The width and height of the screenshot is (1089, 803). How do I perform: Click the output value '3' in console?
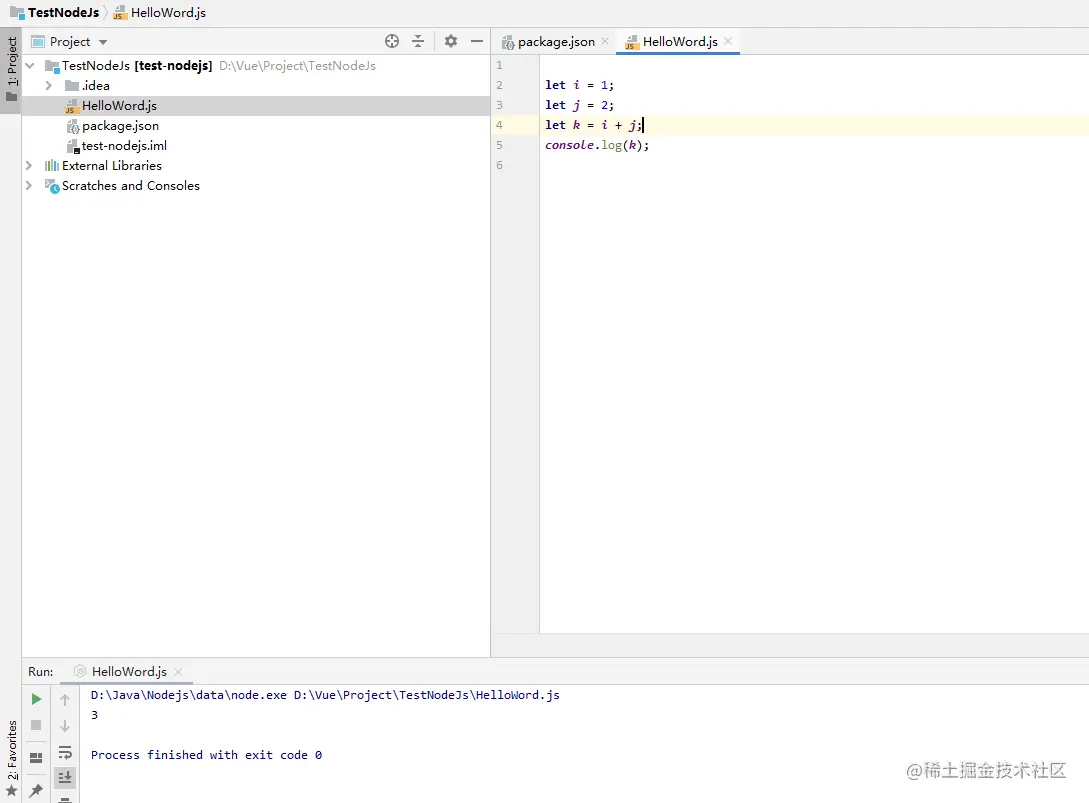[94, 715]
